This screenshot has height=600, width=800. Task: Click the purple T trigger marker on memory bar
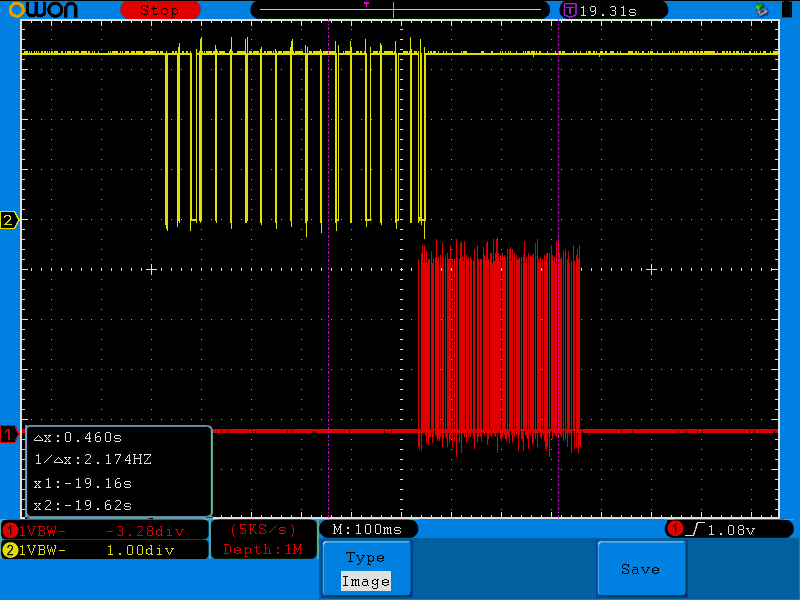(366, 5)
